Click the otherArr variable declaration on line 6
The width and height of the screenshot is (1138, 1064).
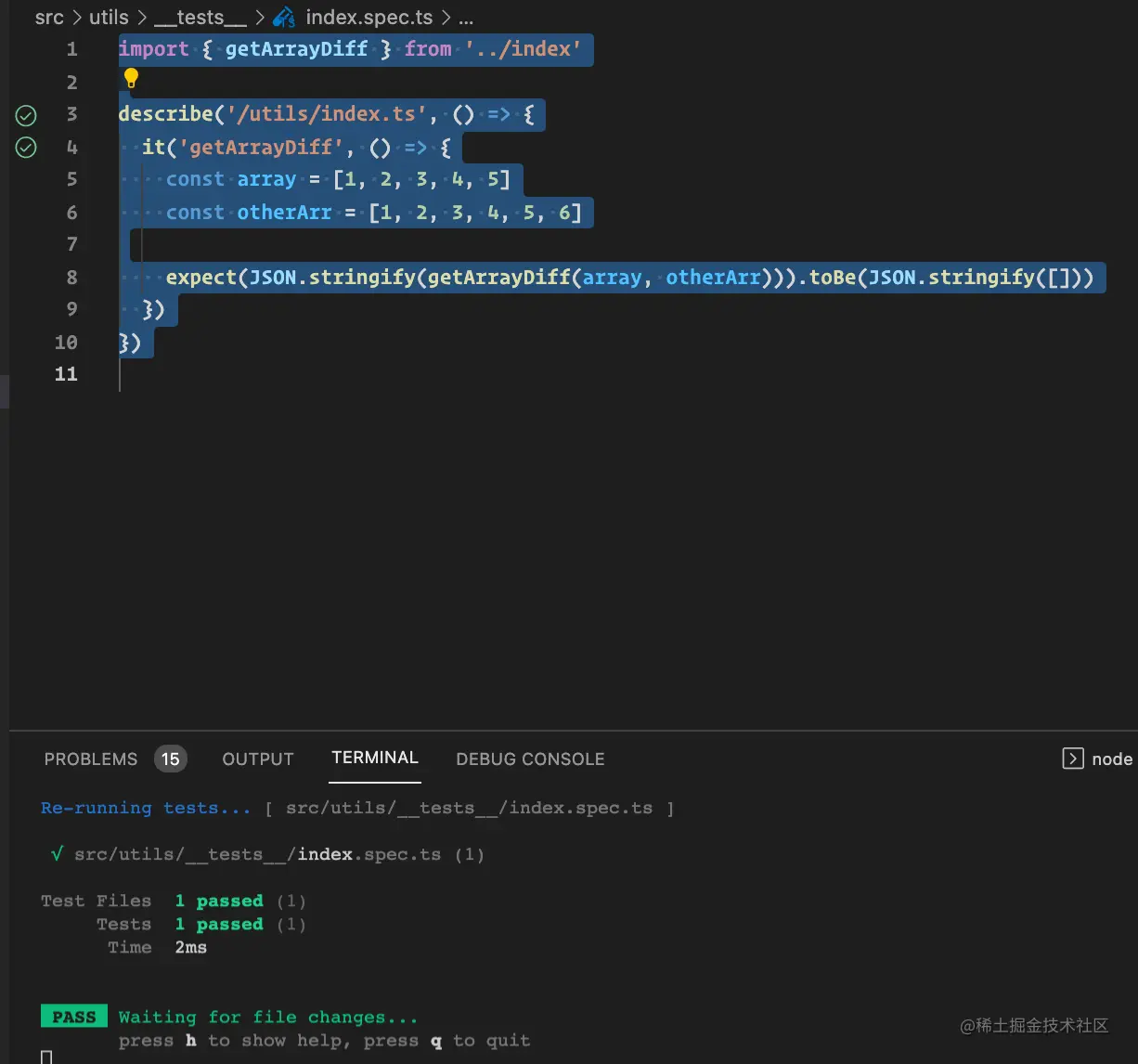(284, 212)
